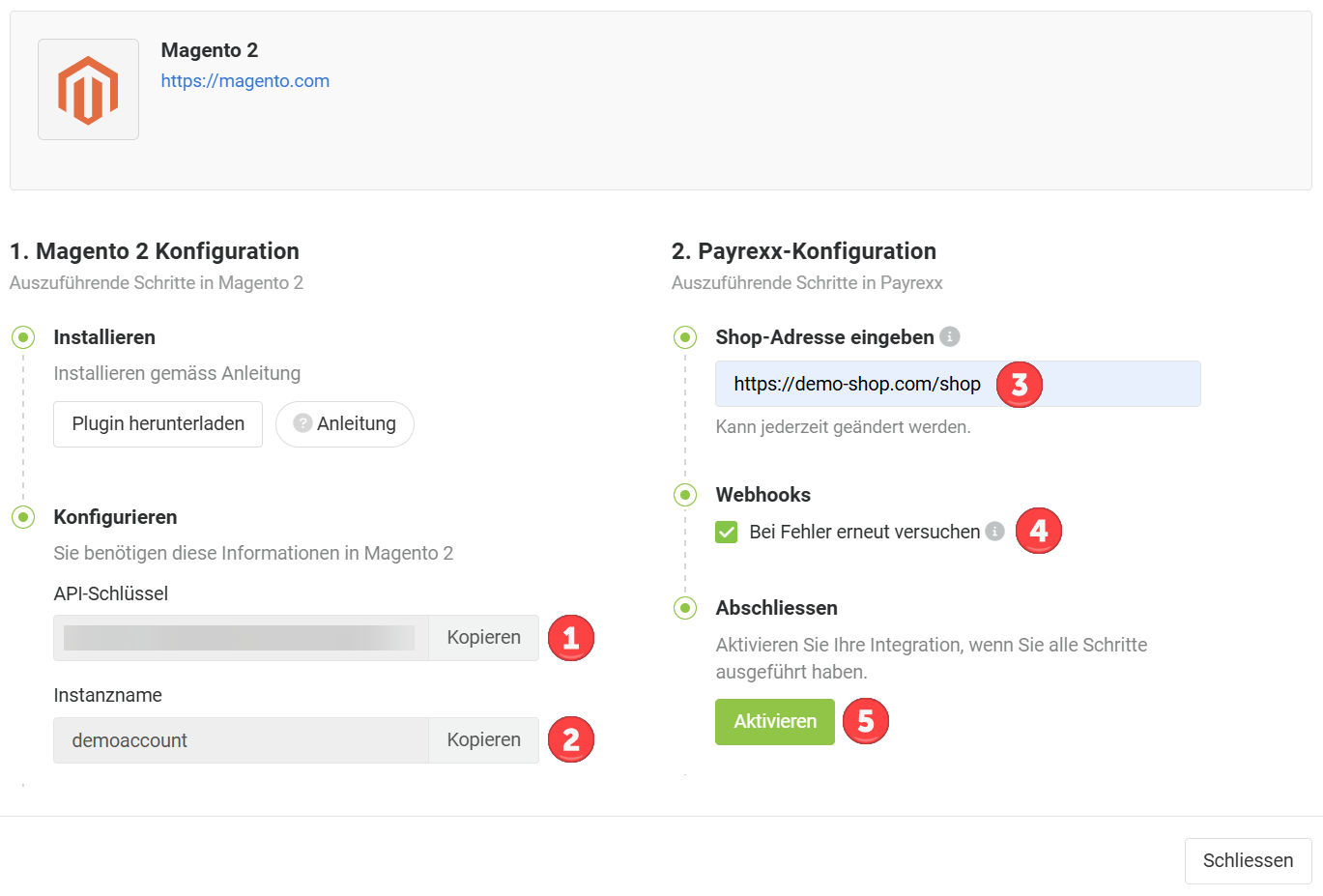Open the https://magento.com link

point(245,81)
